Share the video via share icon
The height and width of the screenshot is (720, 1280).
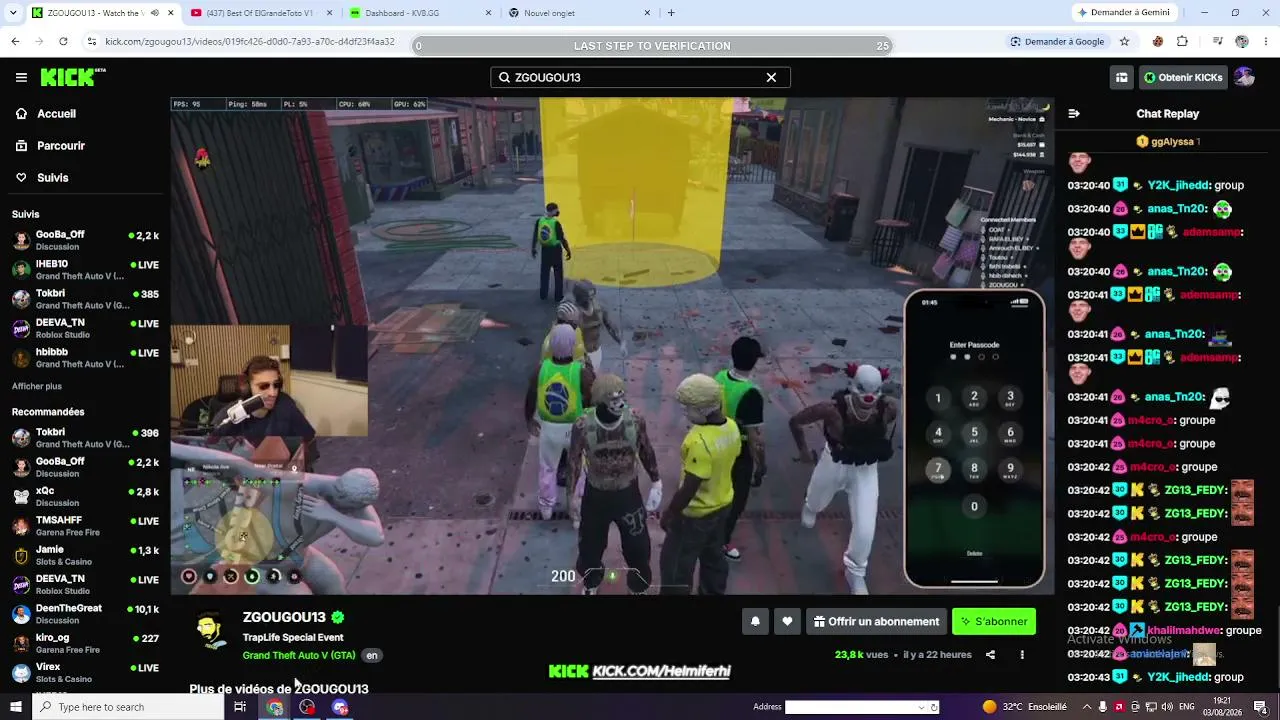(x=990, y=655)
